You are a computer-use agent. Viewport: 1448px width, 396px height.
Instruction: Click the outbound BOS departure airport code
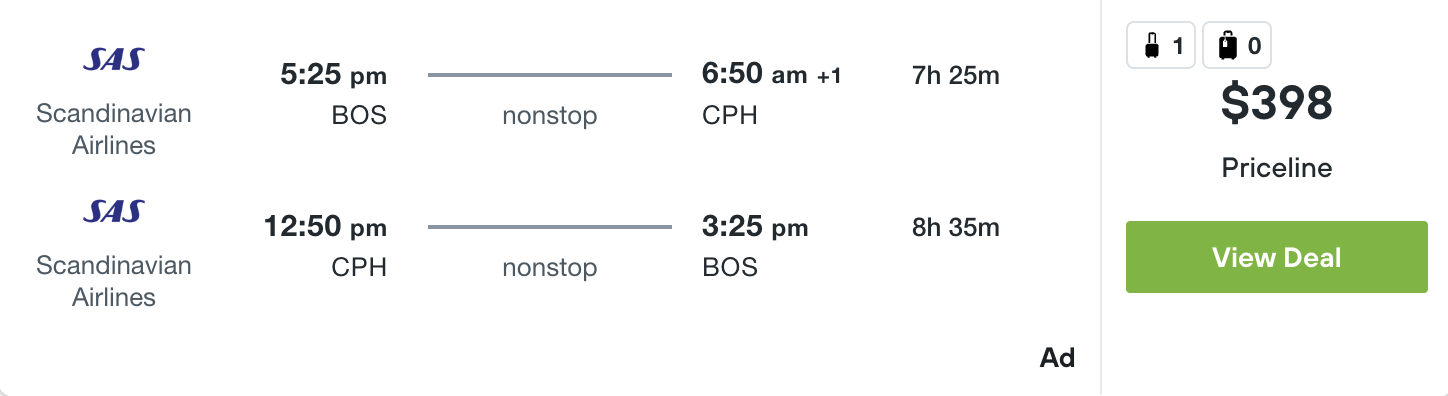click(359, 116)
